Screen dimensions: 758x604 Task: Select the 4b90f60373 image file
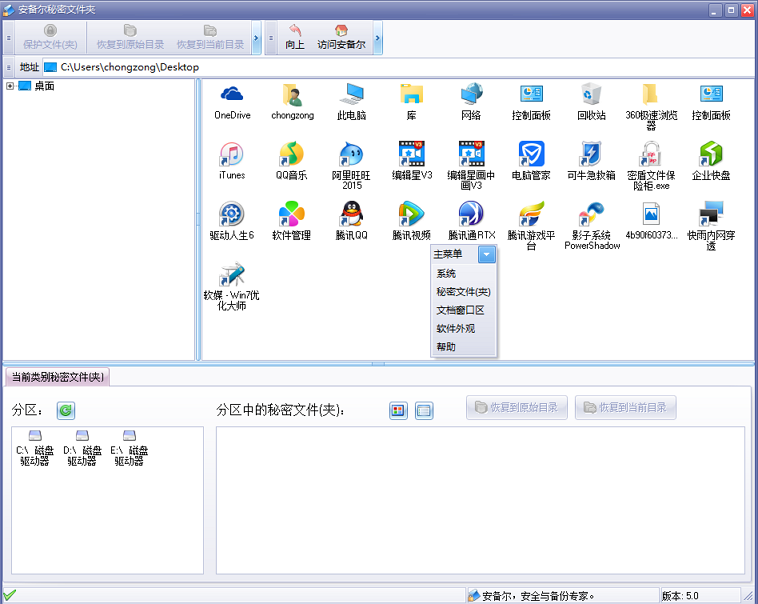point(651,221)
